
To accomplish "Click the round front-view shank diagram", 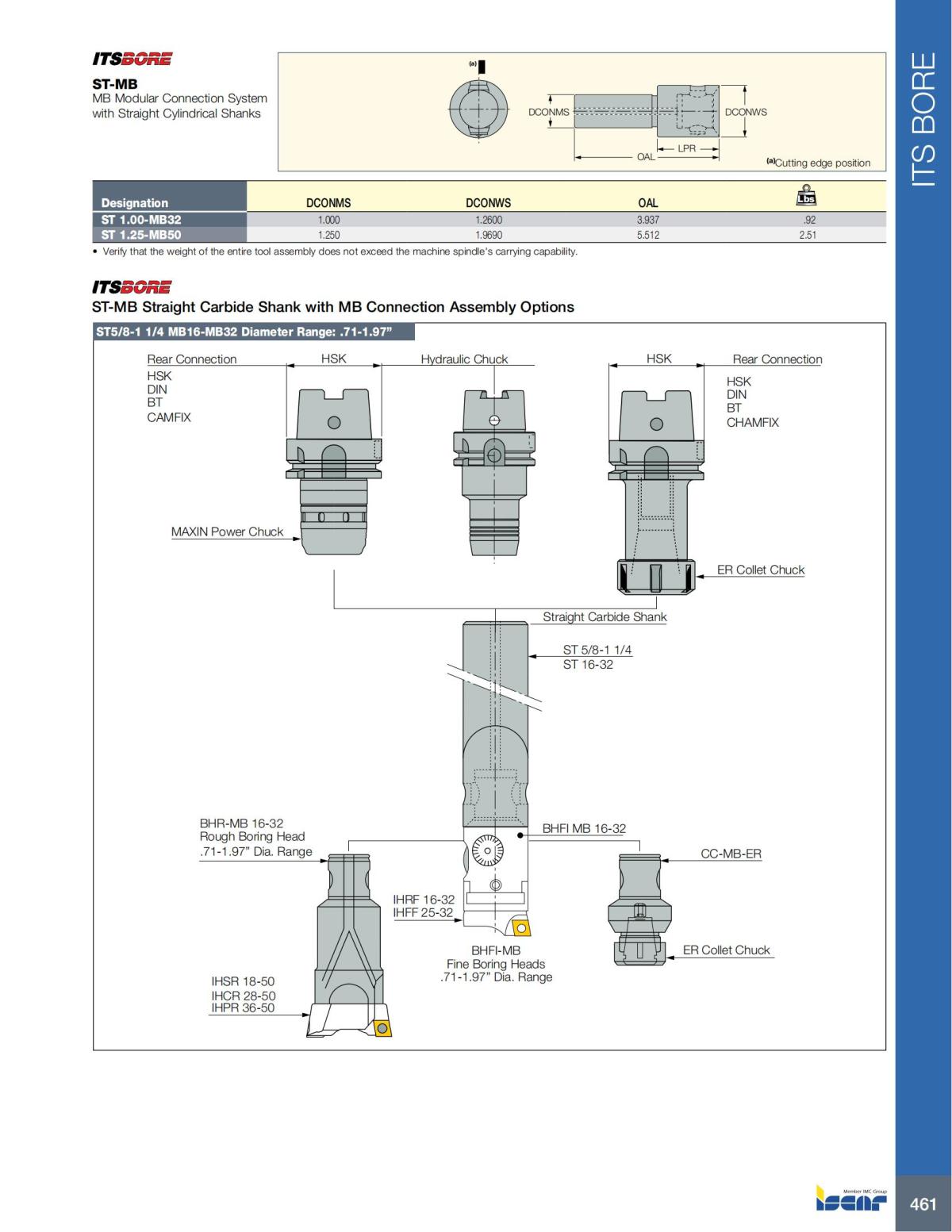I will pyautogui.click(x=479, y=110).
